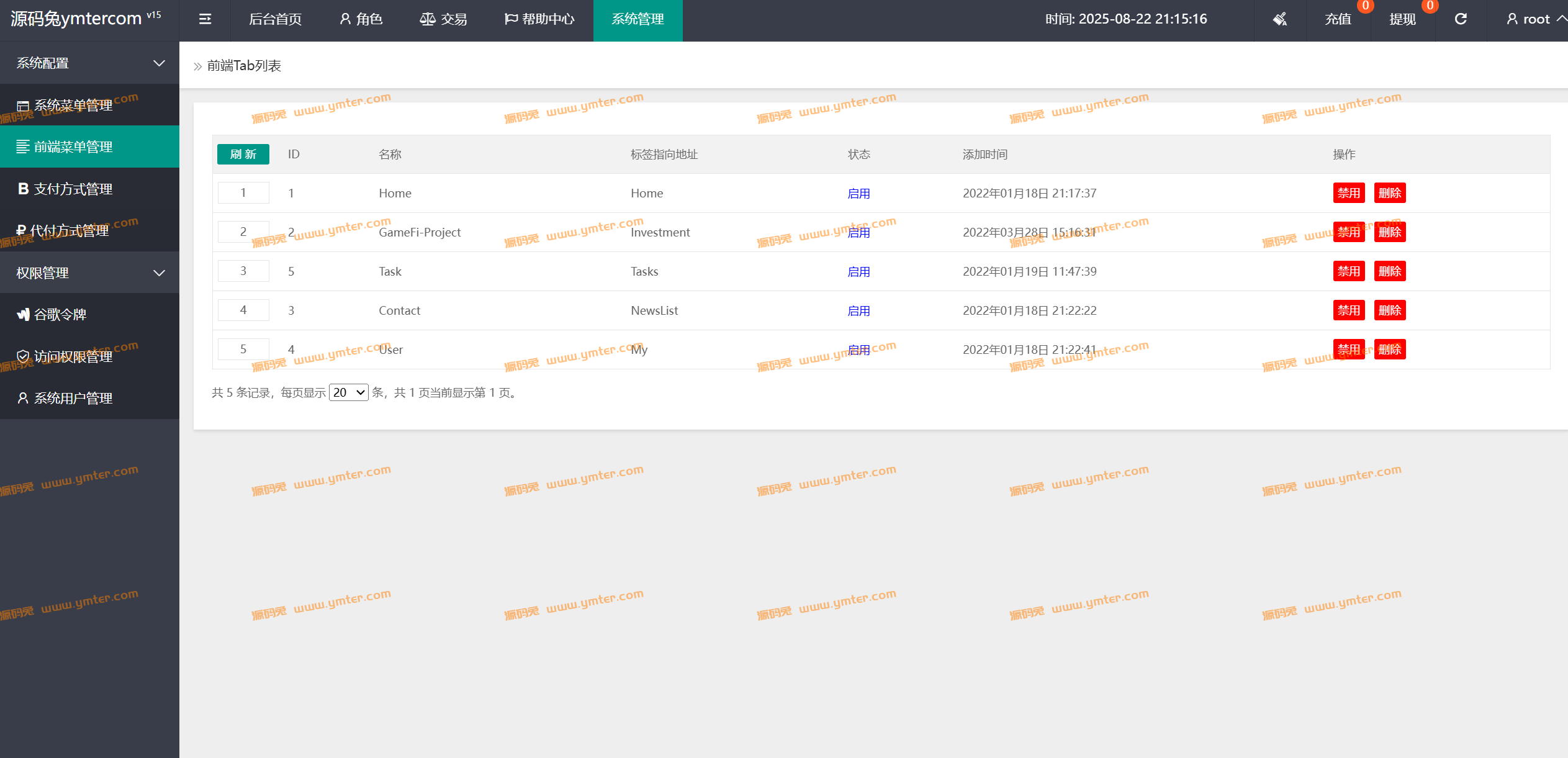The width and height of the screenshot is (1568, 758).
Task: Open the 帮助中心 top menu
Action: pyautogui.click(x=539, y=19)
